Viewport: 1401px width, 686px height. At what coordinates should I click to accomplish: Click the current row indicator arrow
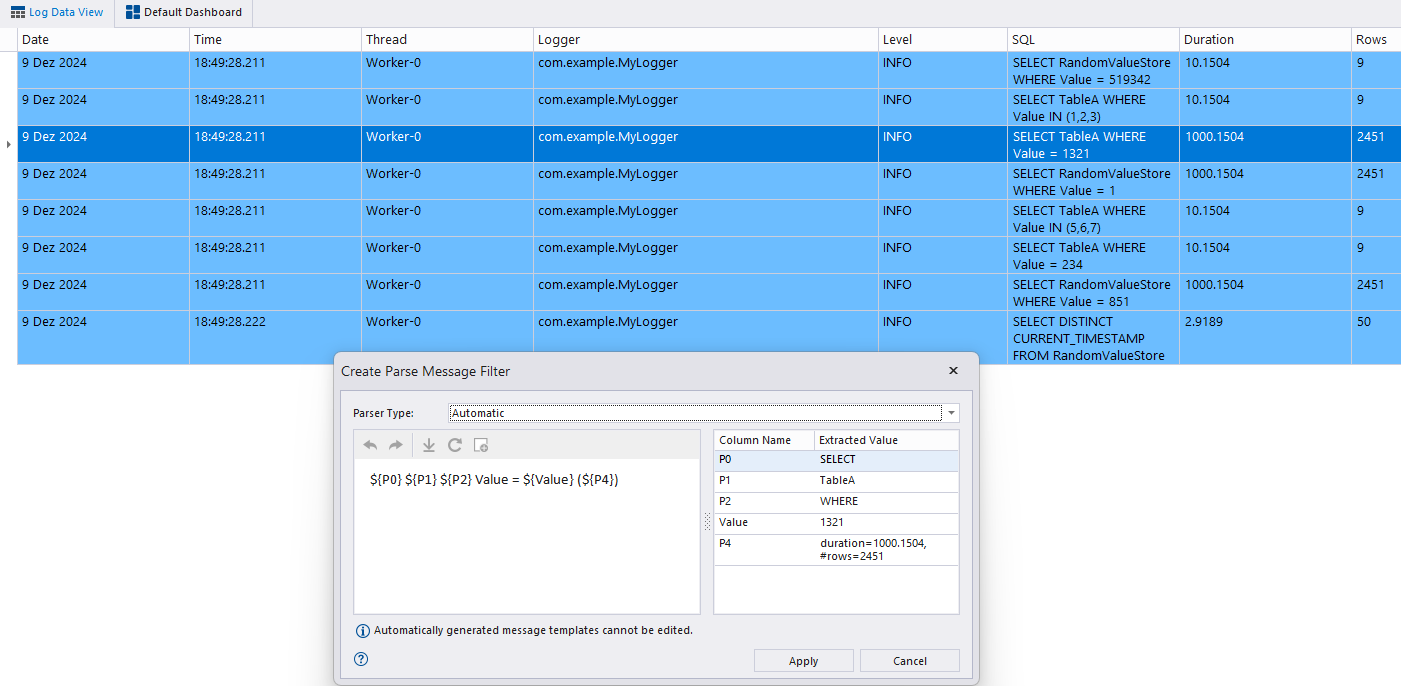[8, 145]
